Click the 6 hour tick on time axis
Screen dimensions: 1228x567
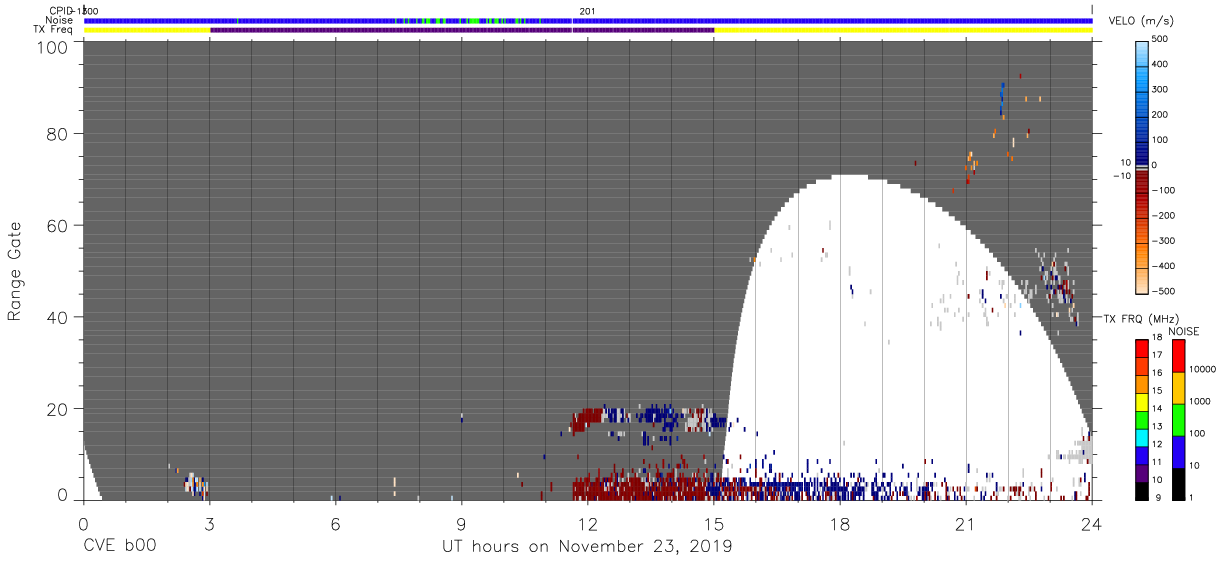pos(335,523)
